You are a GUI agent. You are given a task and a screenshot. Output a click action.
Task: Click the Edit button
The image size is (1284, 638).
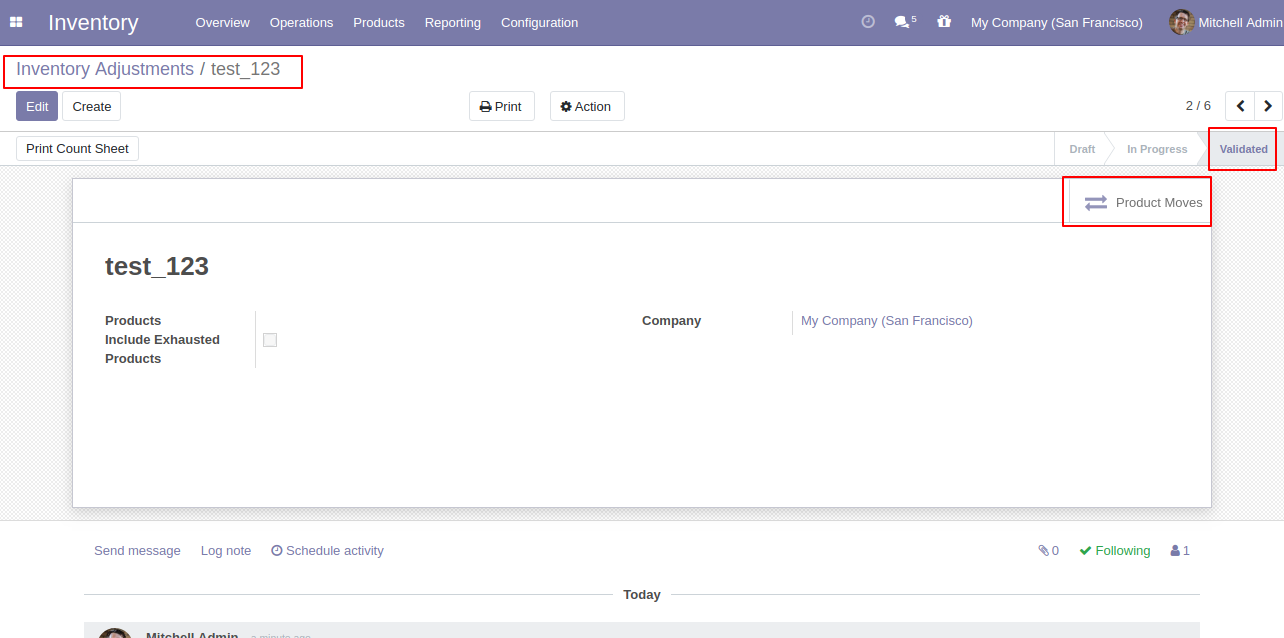(37, 106)
